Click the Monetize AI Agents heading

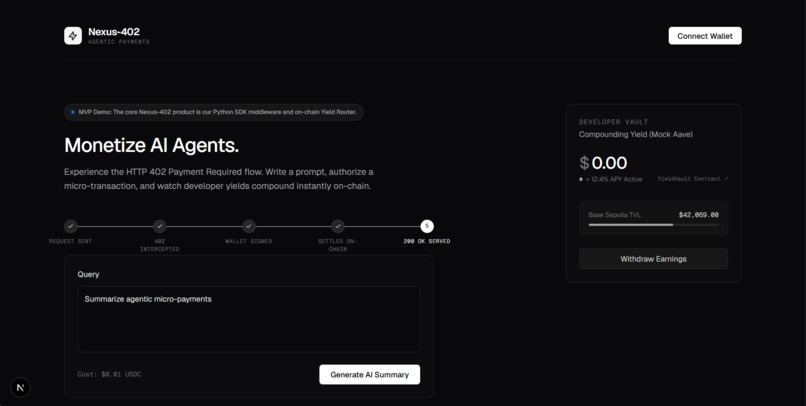point(152,145)
